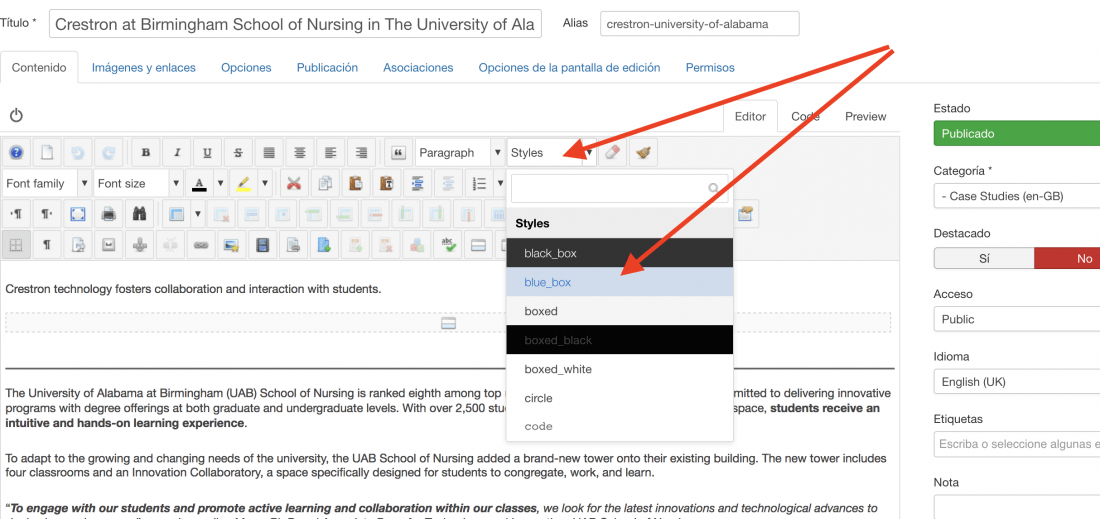Click the eraser remove format icon
The height and width of the screenshot is (519, 1100).
coord(612,152)
